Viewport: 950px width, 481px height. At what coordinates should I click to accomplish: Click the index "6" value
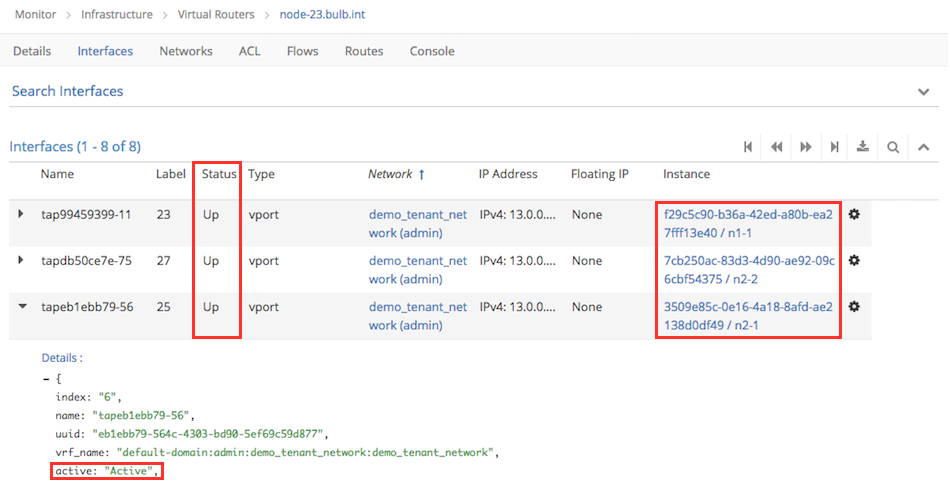click(x=108, y=397)
